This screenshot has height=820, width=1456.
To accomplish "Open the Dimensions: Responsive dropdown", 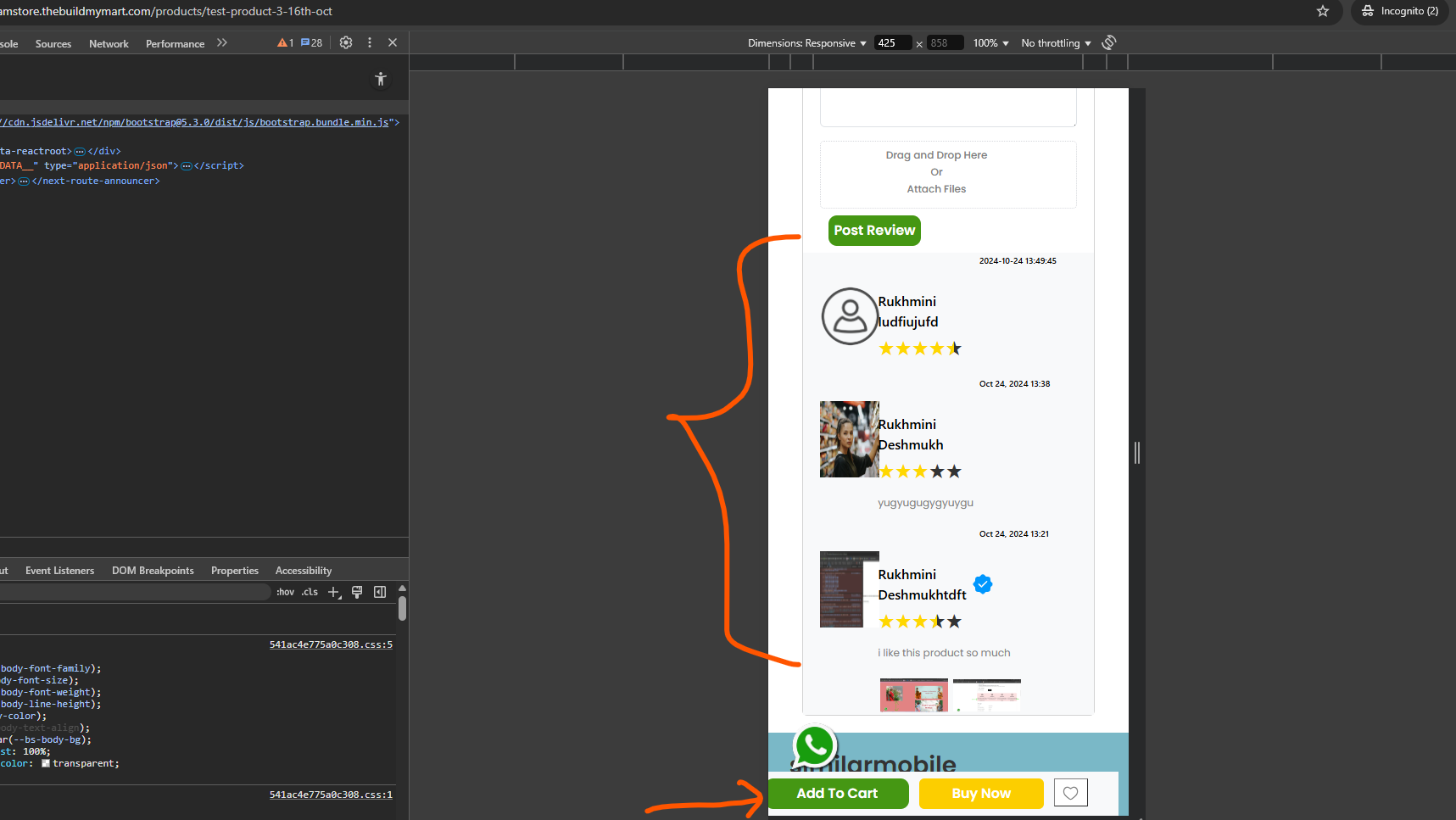I will point(807,43).
